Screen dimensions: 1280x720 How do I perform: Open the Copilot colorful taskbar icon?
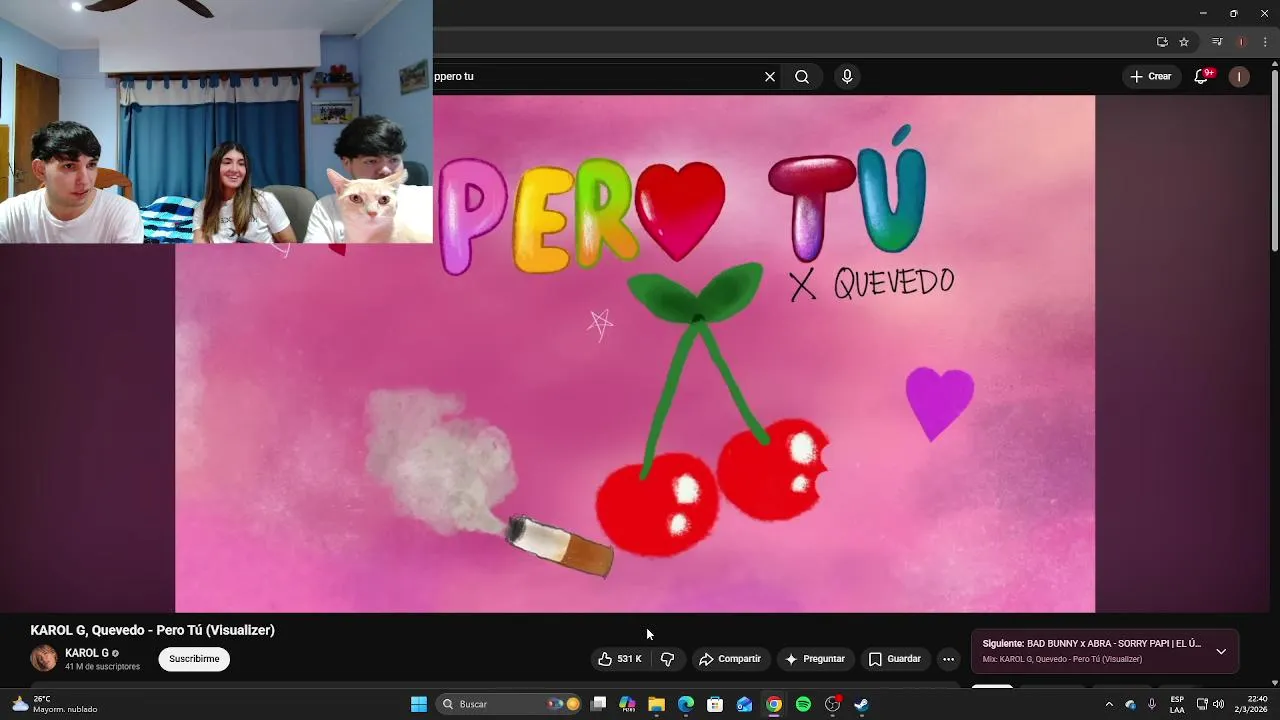[627, 704]
